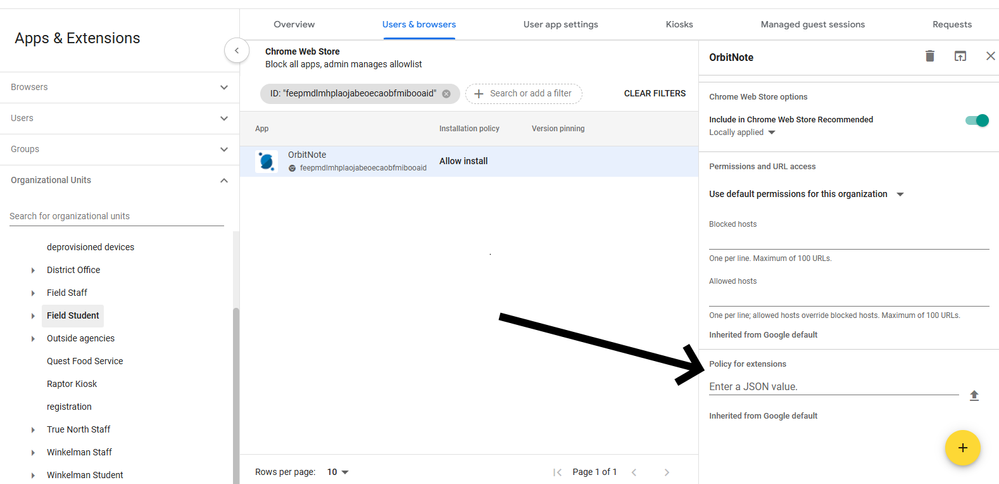Screen dimensions: 999x484
Task: Open the Kiosks tab
Action: click(679, 25)
